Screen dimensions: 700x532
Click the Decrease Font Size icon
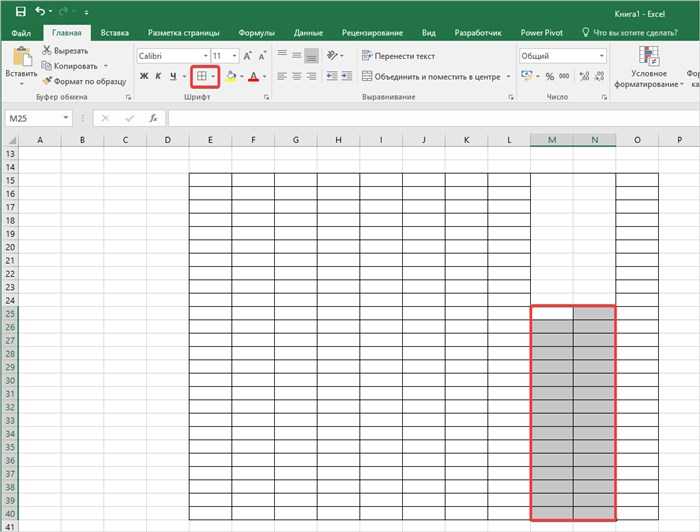pyautogui.click(x=262, y=56)
